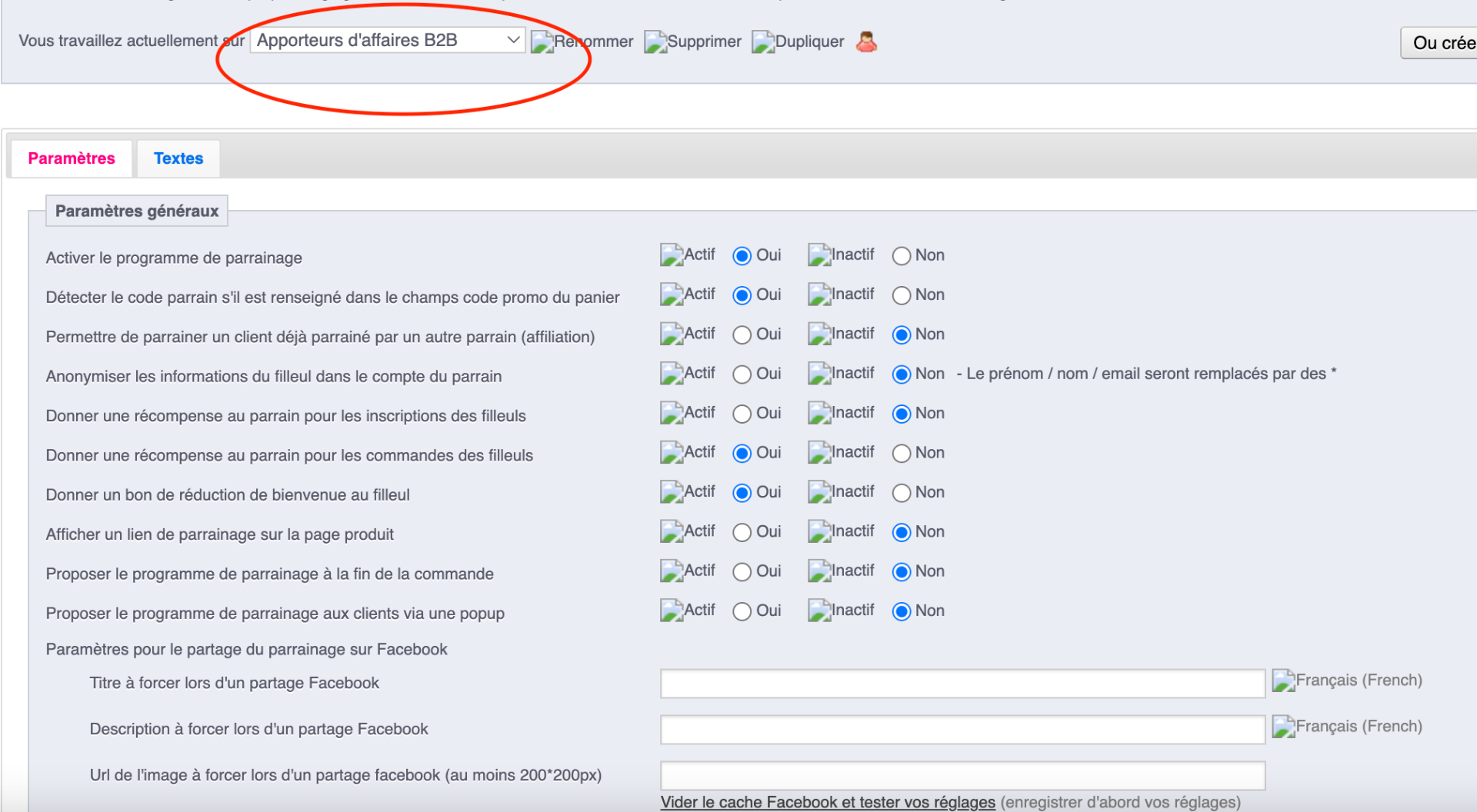Click the Facebook image URL input field
This screenshot has height=812, width=1477.
[962, 776]
